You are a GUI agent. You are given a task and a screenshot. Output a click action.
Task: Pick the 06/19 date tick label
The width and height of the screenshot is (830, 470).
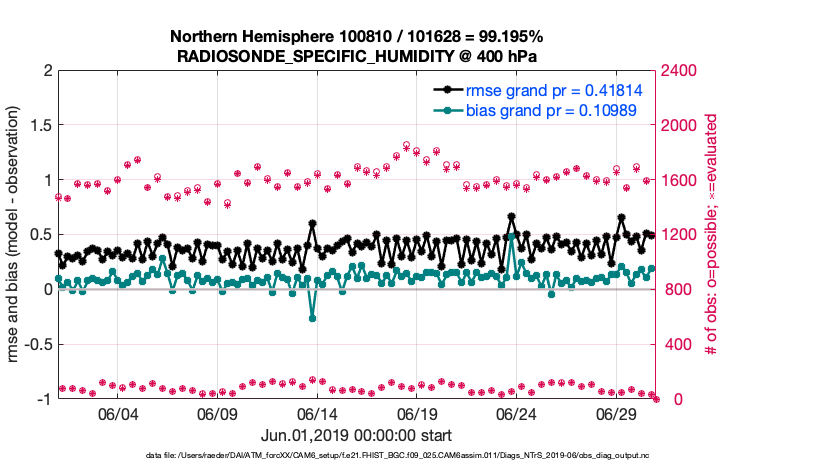click(x=417, y=414)
